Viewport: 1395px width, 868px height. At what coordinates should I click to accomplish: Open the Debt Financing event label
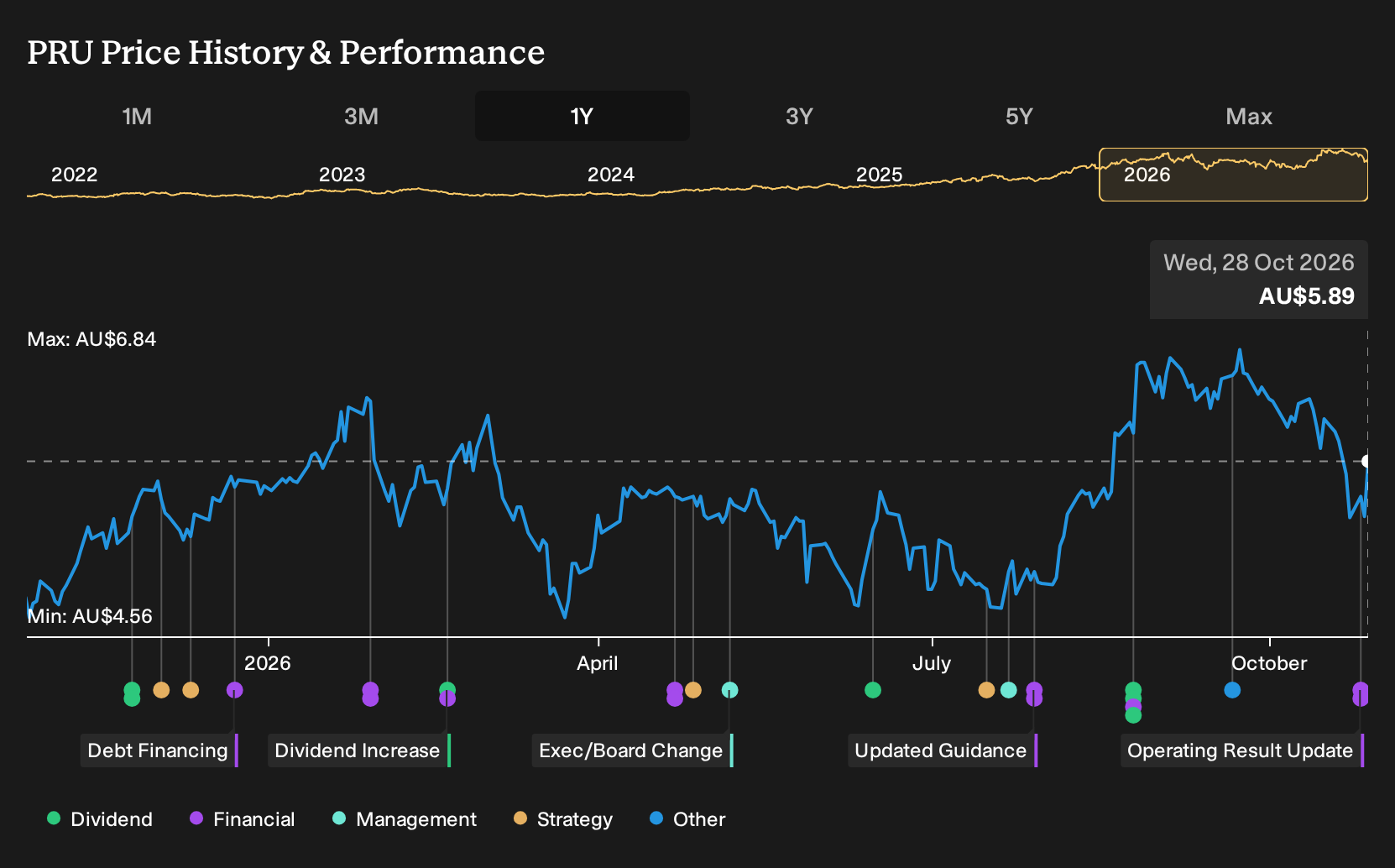pyautogui.click(x=158, y=750)
